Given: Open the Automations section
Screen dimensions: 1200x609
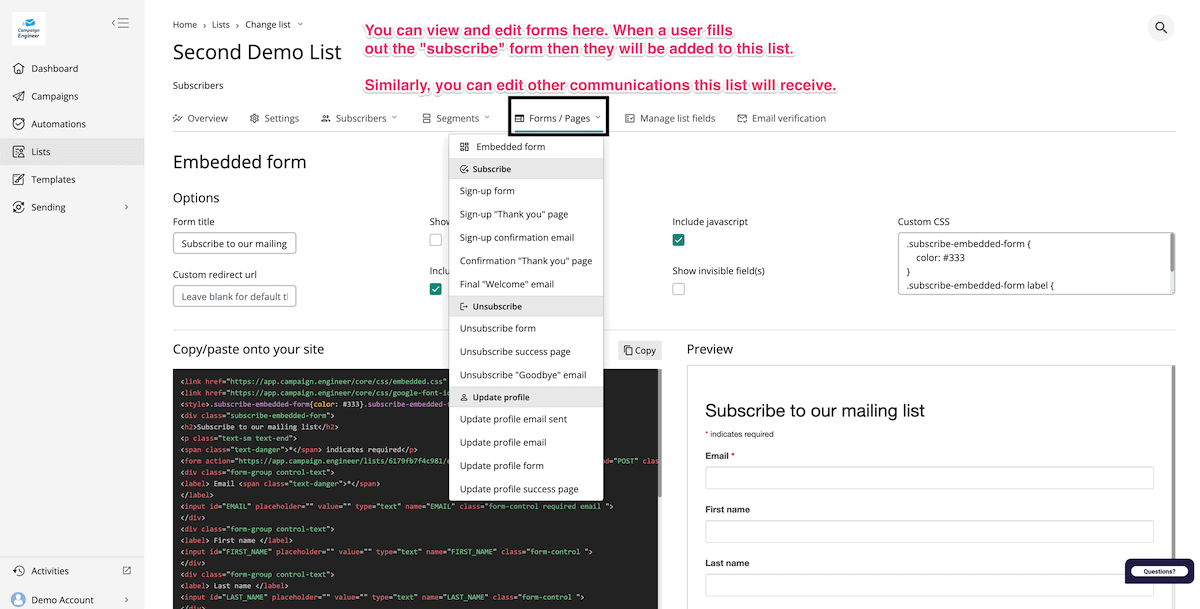Looking at the screenshot, I should (x=58, y=124).
